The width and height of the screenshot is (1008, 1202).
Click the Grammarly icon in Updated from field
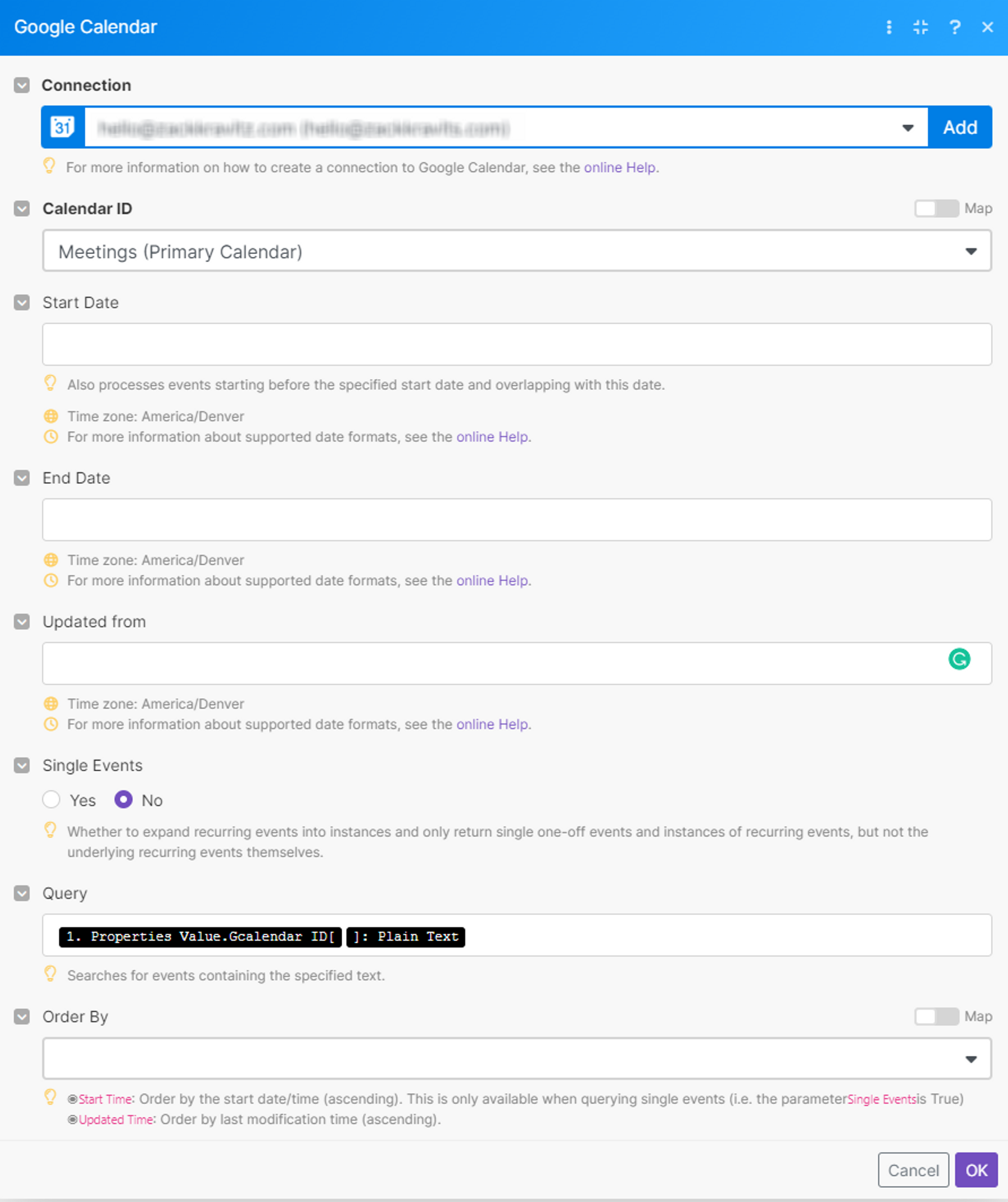click(x=960, y=659)
